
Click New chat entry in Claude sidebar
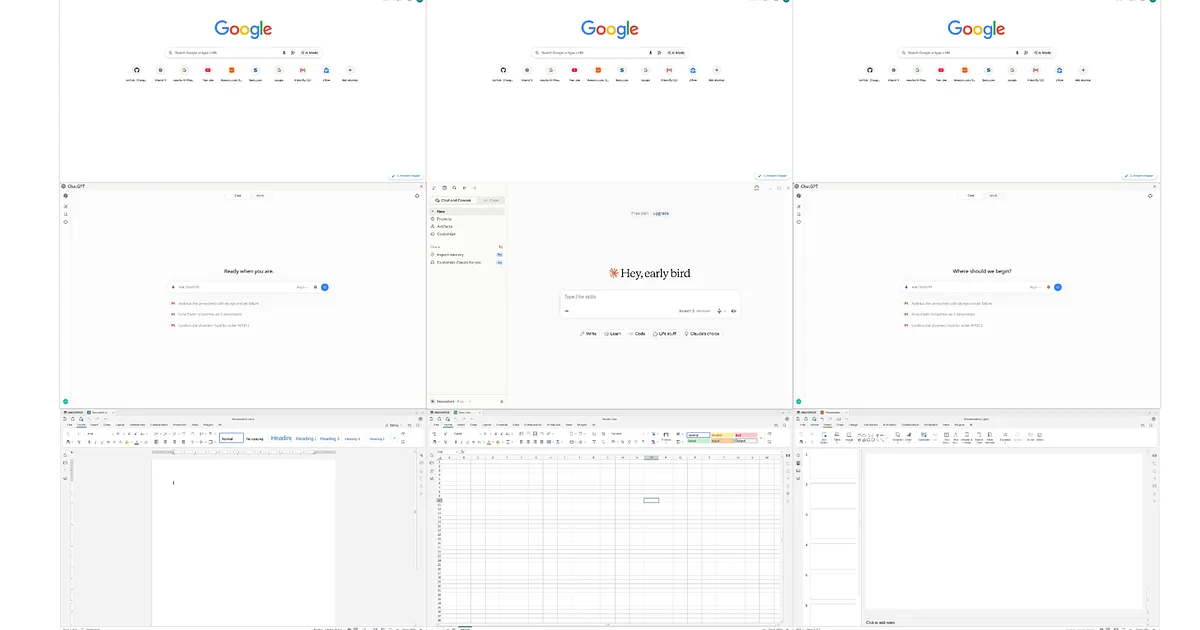(467, 211)
